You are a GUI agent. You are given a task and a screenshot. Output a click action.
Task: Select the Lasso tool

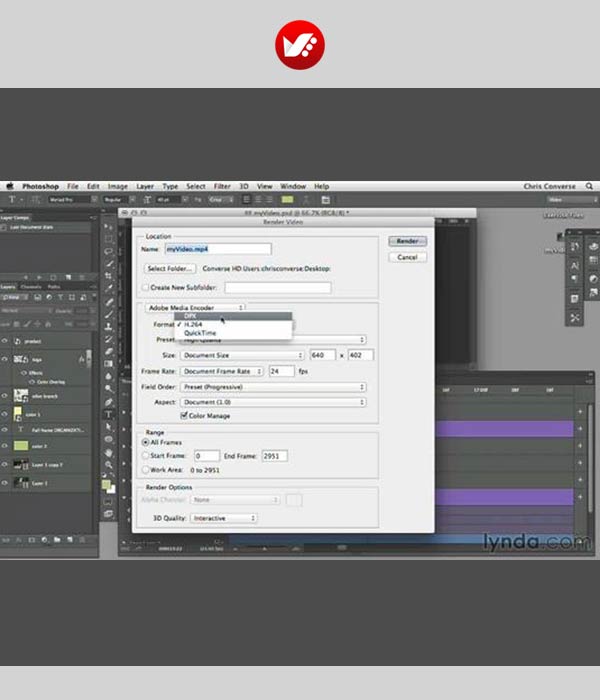click(108, 251)
